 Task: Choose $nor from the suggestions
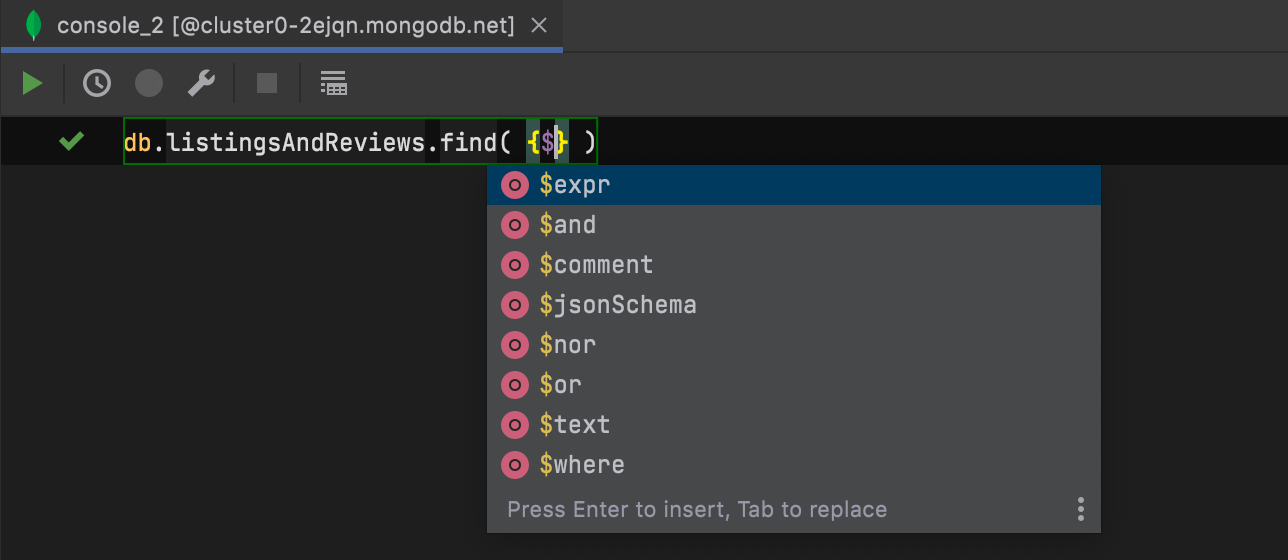(568, 345)
